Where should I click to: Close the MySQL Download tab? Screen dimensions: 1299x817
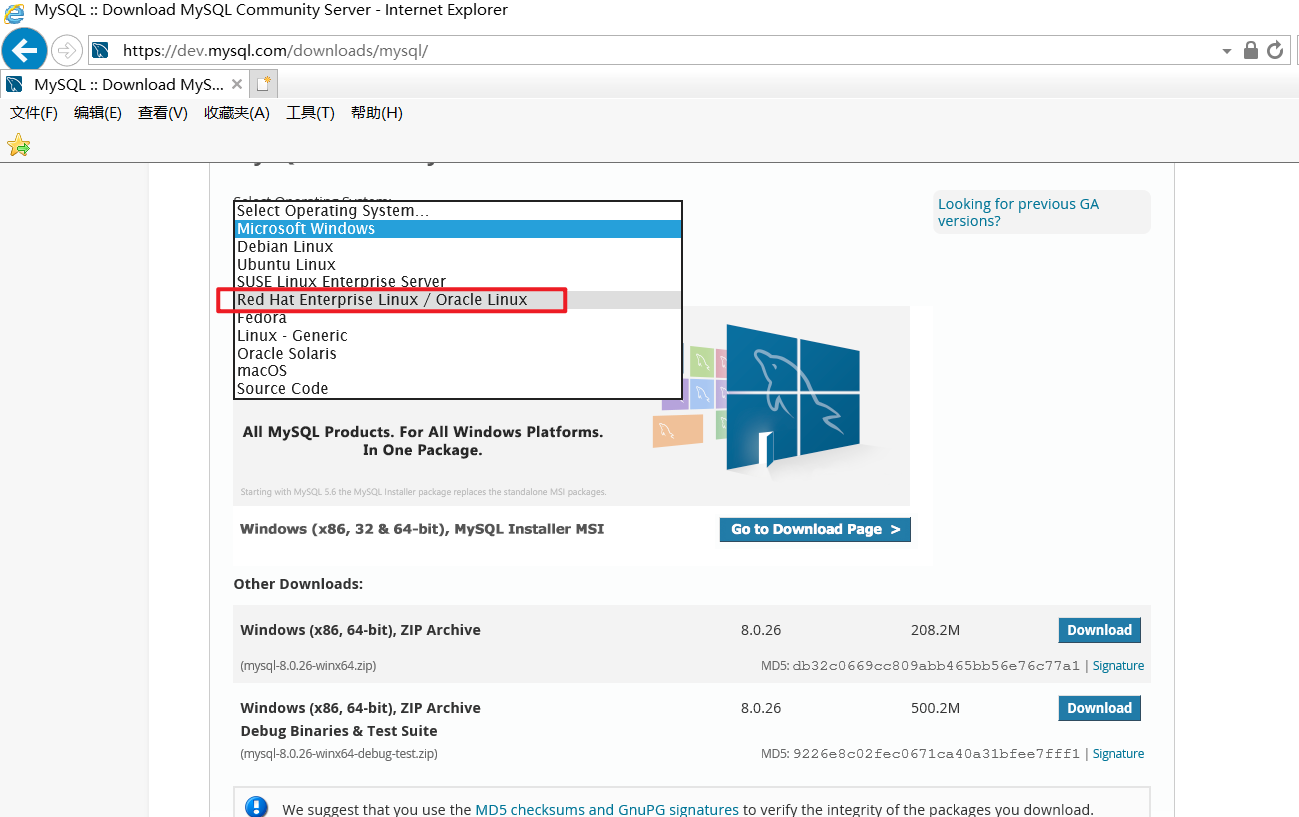pos(237,84)
